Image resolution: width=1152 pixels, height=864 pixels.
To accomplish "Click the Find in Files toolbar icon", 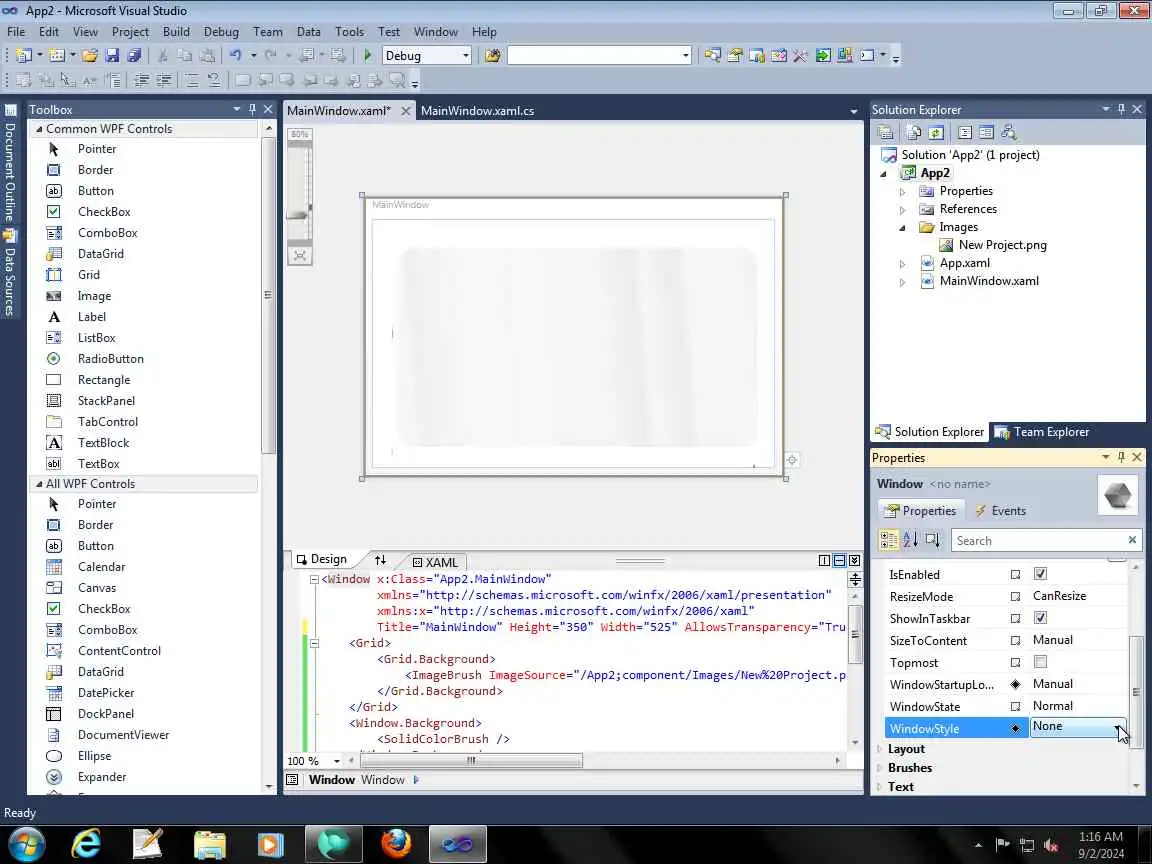I will [x=492, y=55].
